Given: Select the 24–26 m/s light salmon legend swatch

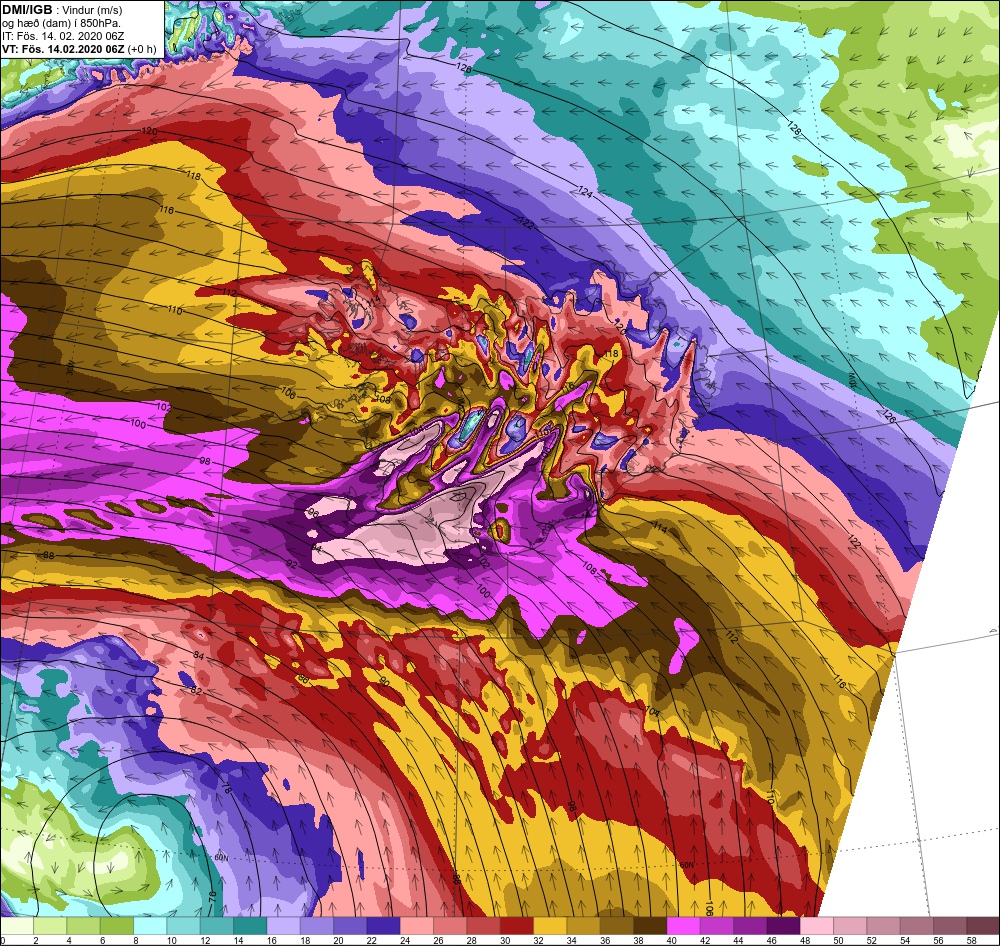Looking at the screenshot, I should [x=416, y=926].
